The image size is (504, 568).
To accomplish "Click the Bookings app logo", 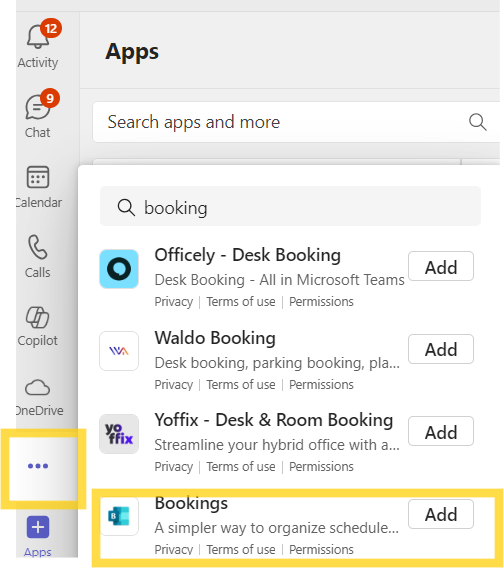I will click(119, 516).
